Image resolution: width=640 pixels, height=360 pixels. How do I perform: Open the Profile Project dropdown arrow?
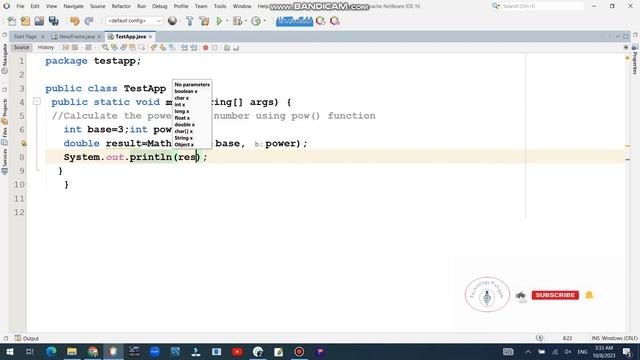coord(264,21)
